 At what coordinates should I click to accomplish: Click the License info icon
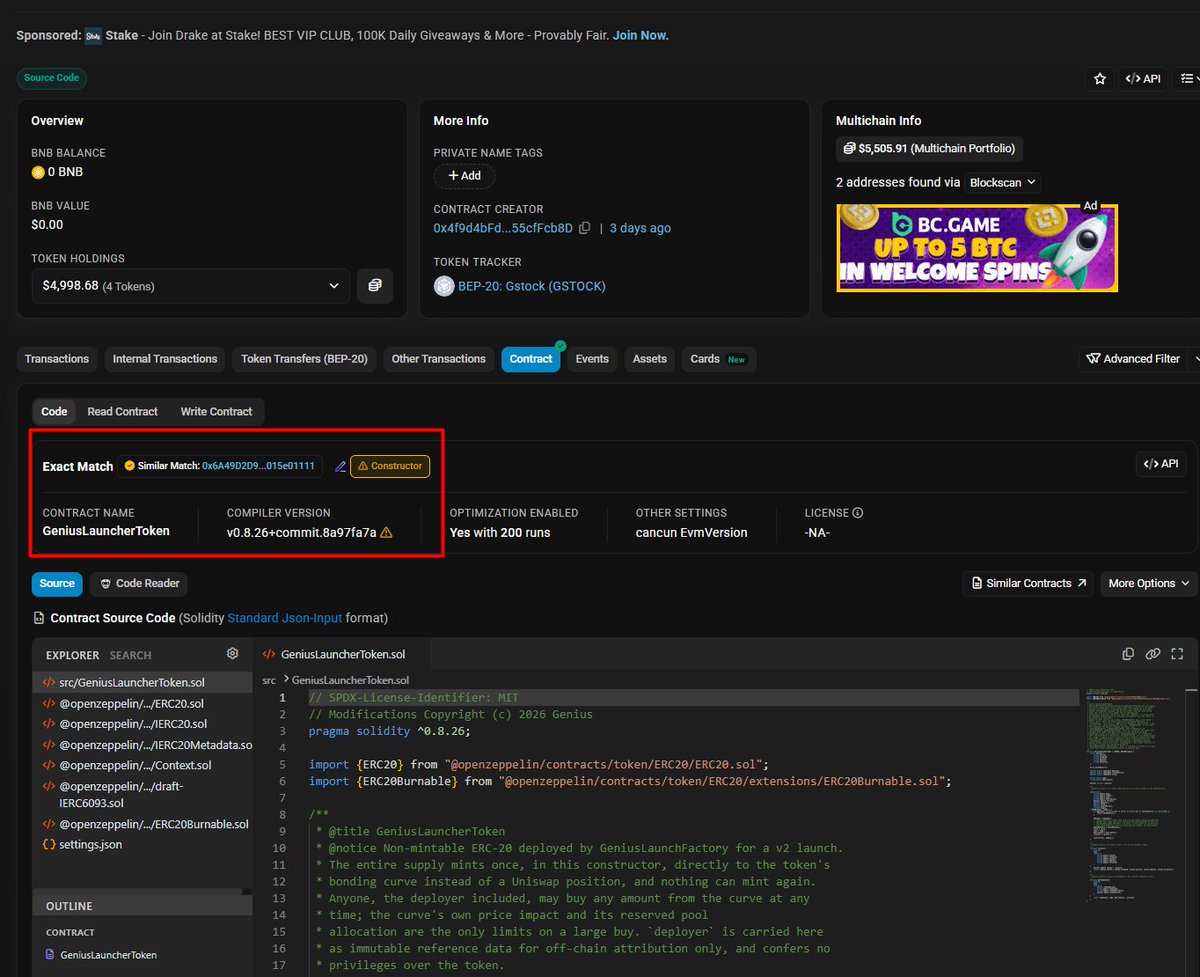(857, 513)
